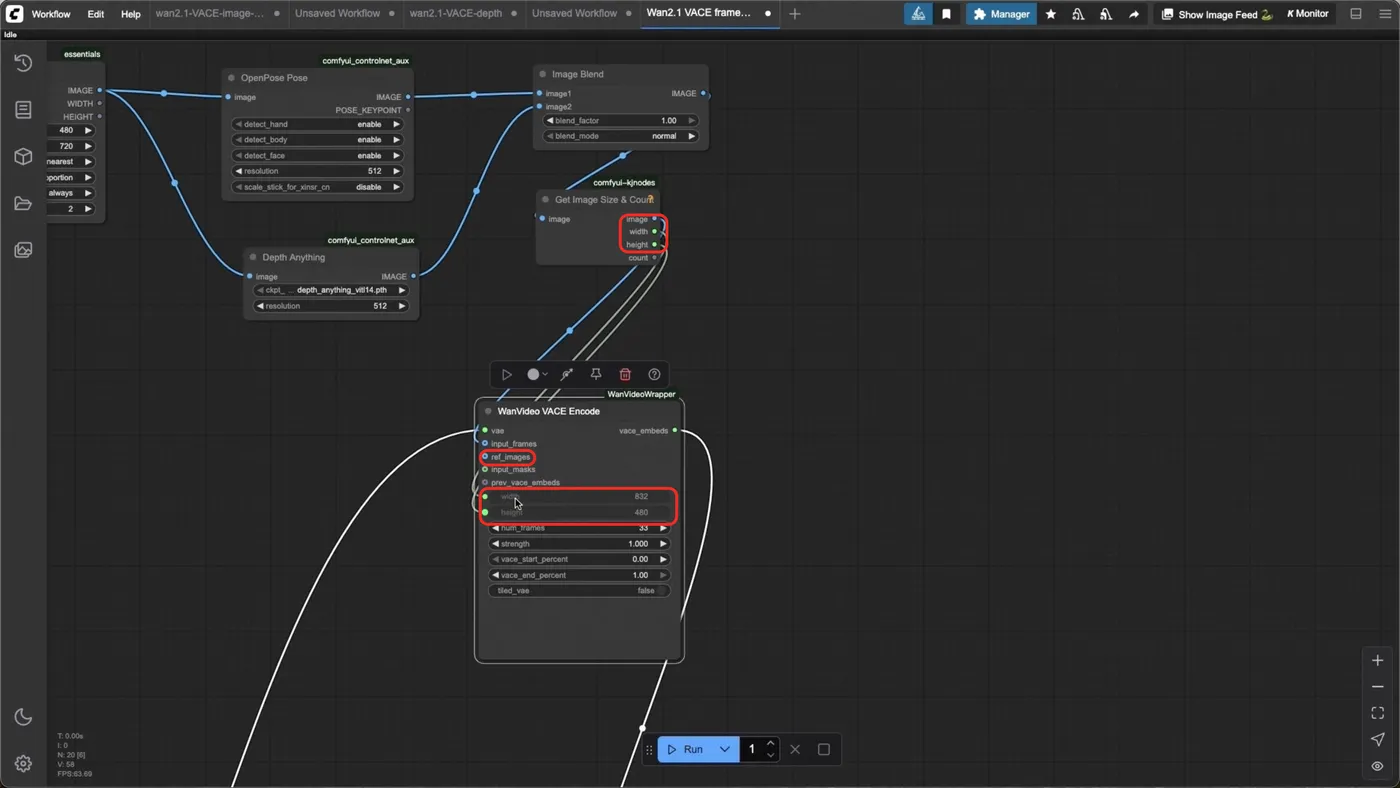Toggle link visibility eye icon
This screenshot has height=788, width=1400.
pos(1377,766)
